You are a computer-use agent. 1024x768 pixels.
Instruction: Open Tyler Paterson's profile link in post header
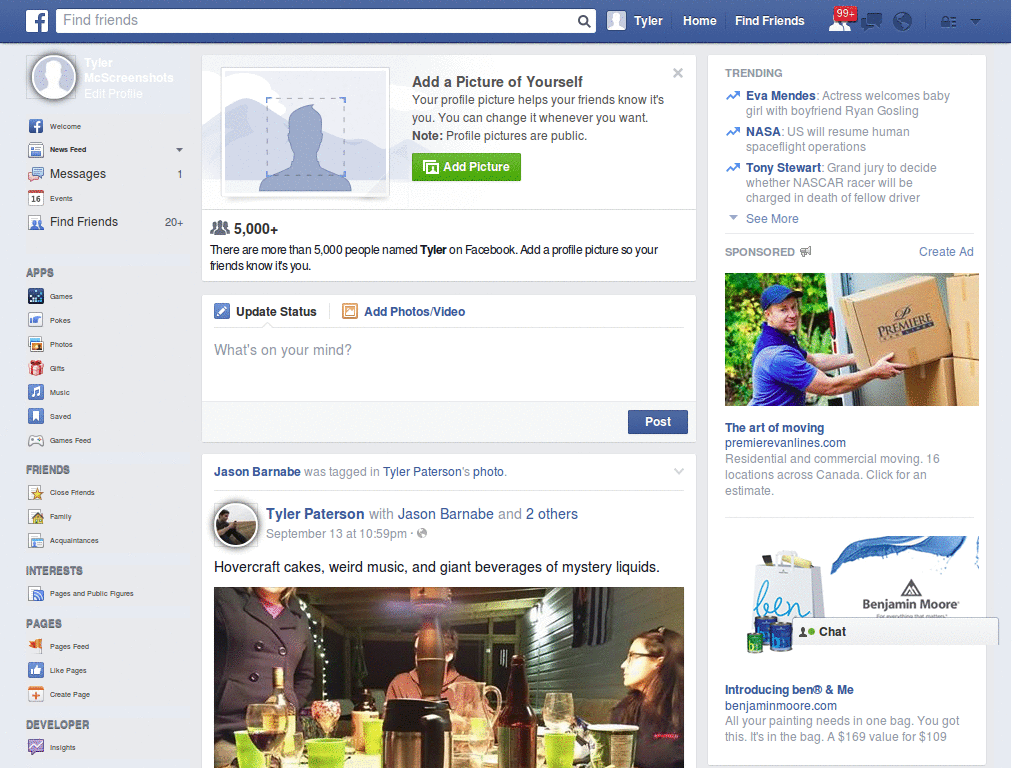pos(315,514)
